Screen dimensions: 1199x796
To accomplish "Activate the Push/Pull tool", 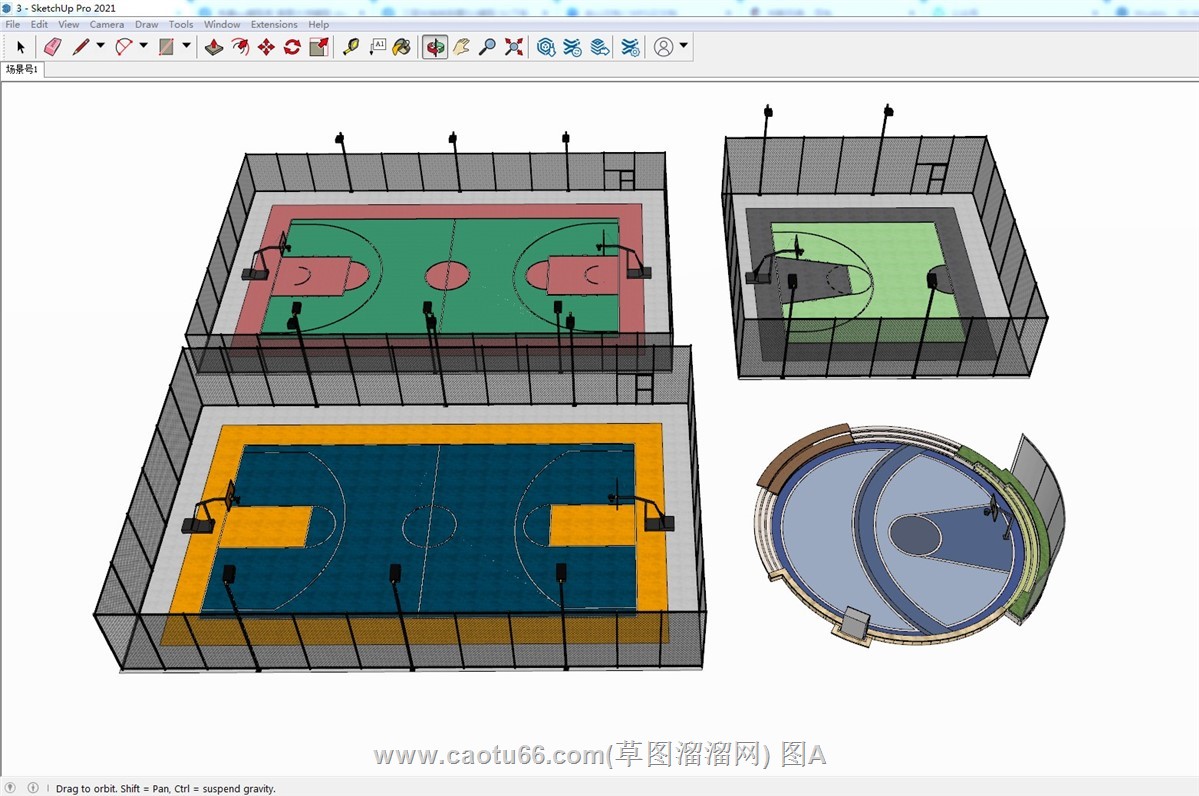I will (214, 47).
